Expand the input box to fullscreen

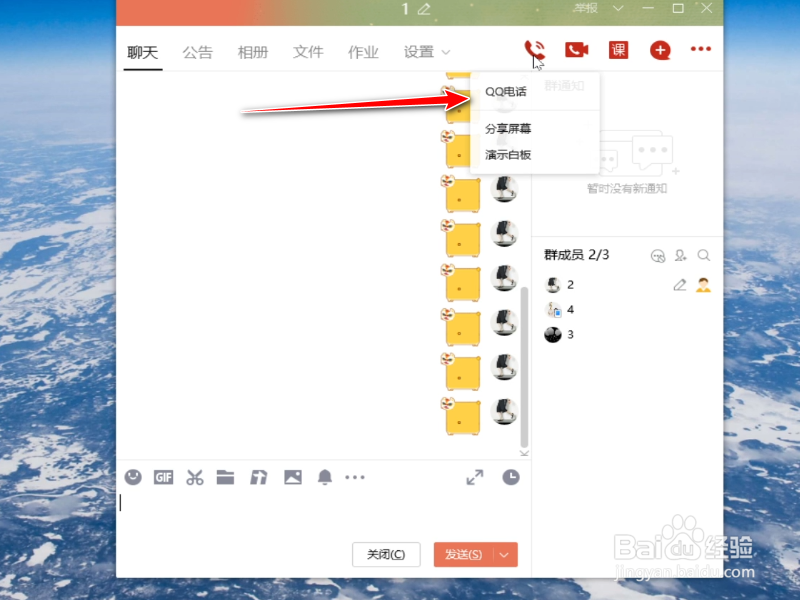(x=474, y=477)
